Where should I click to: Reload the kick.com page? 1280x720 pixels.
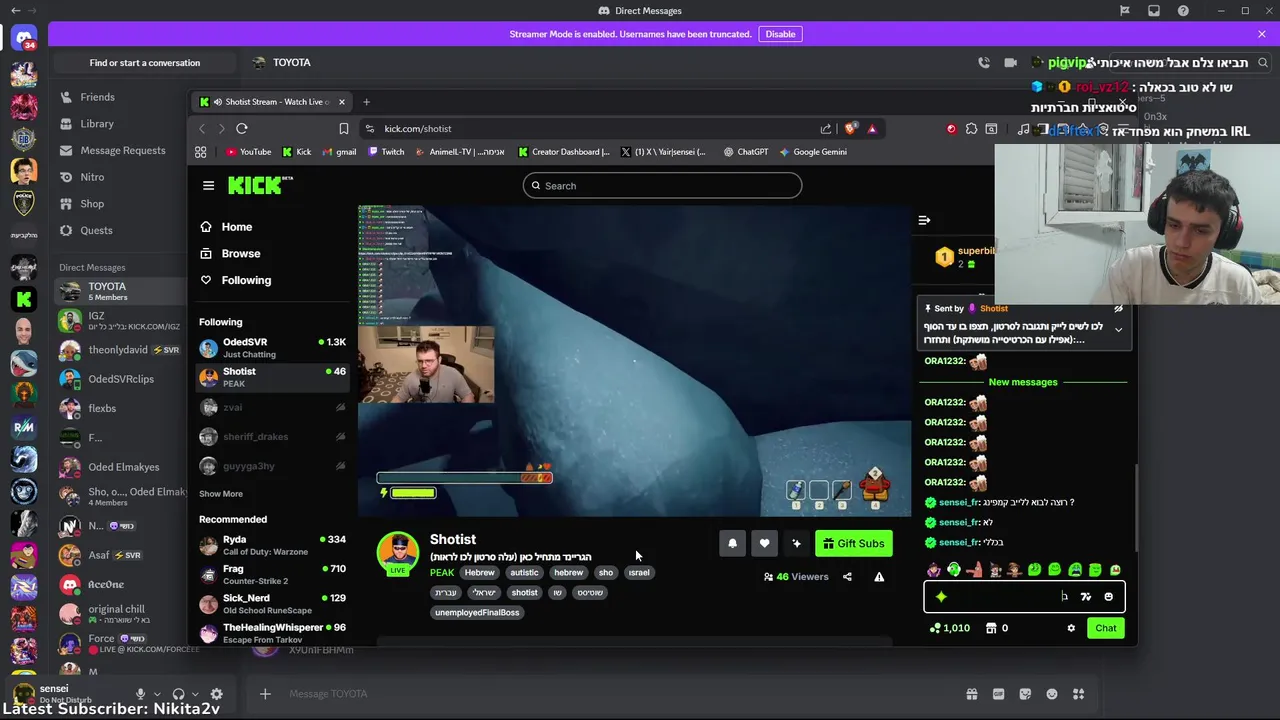pyautogui.click(x=242, y=128)
